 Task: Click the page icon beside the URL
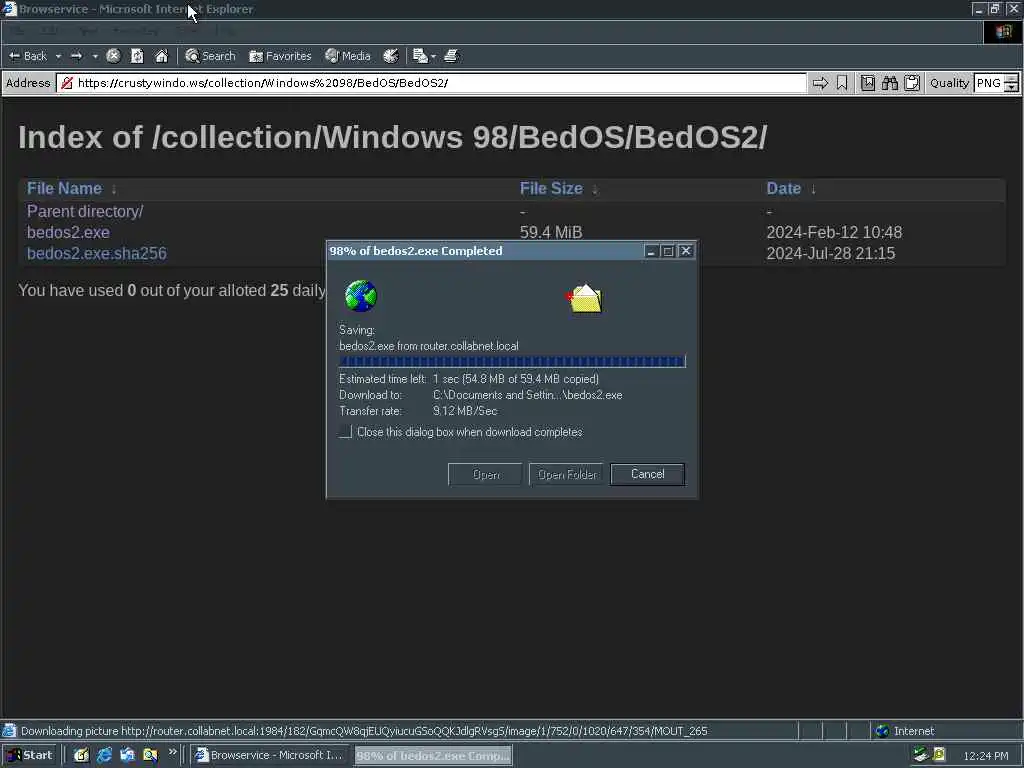click(67, 83)
